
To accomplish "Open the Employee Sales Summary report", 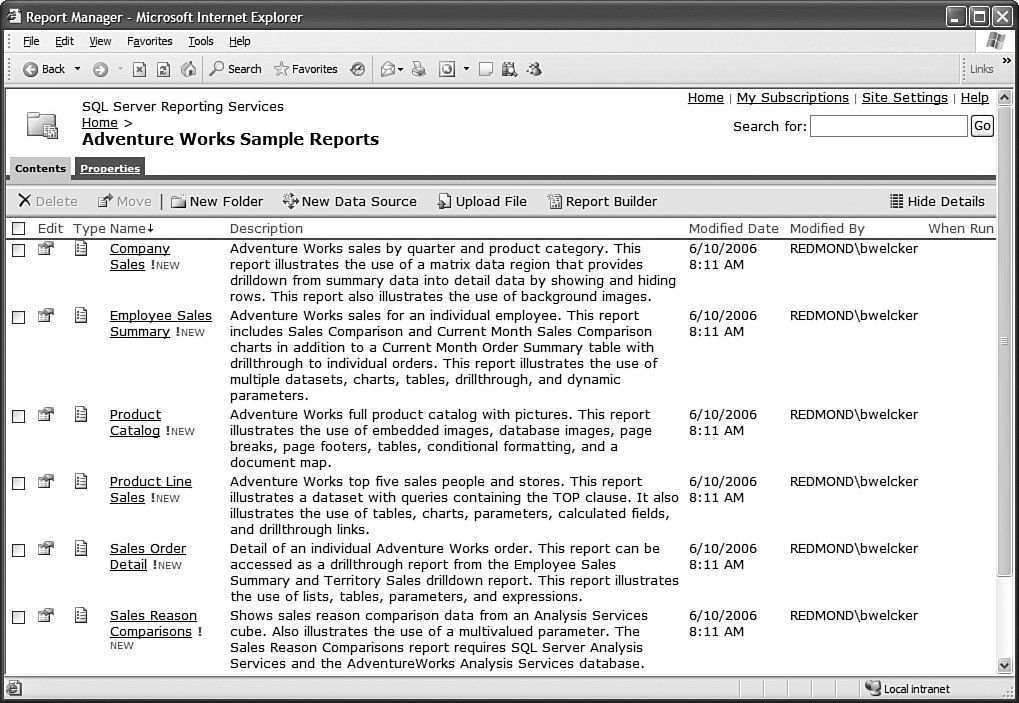I will [x=161, y=323].
